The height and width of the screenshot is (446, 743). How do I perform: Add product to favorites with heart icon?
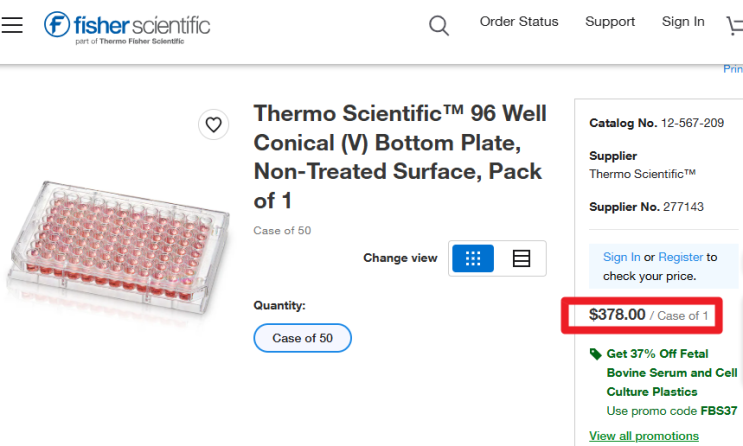pyautogui.click(x=213, y=125)
